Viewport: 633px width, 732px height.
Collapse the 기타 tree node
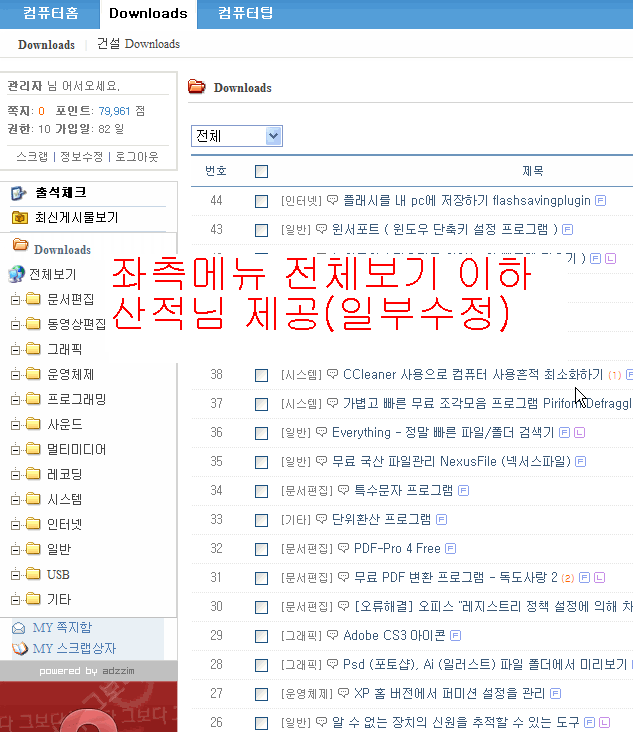(x=15, y=600)
